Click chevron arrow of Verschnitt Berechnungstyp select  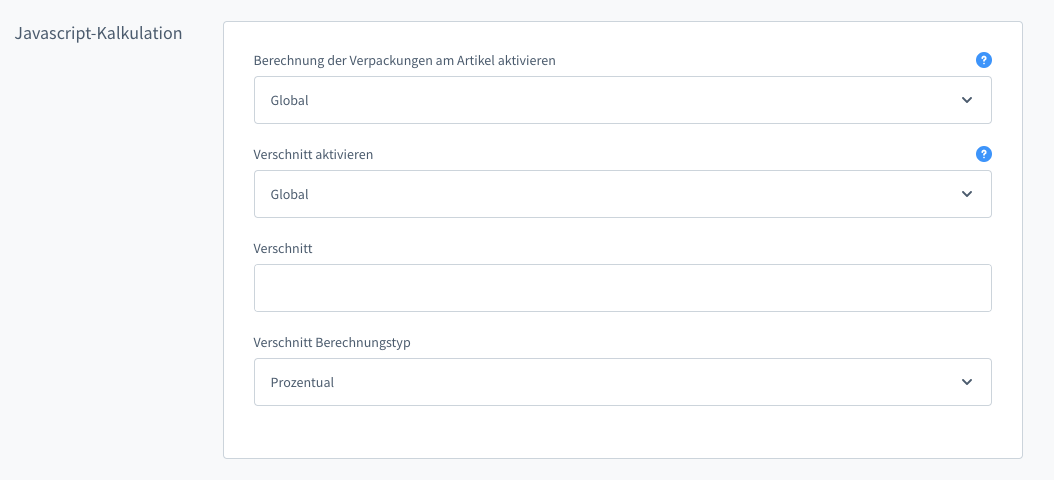point(966,382)
